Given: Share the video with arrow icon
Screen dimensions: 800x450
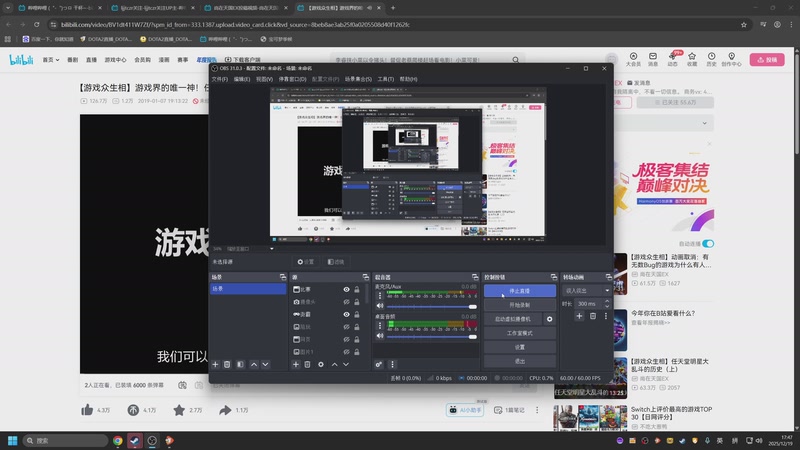Looking at the screenshot, I should (x=225, y=410).
